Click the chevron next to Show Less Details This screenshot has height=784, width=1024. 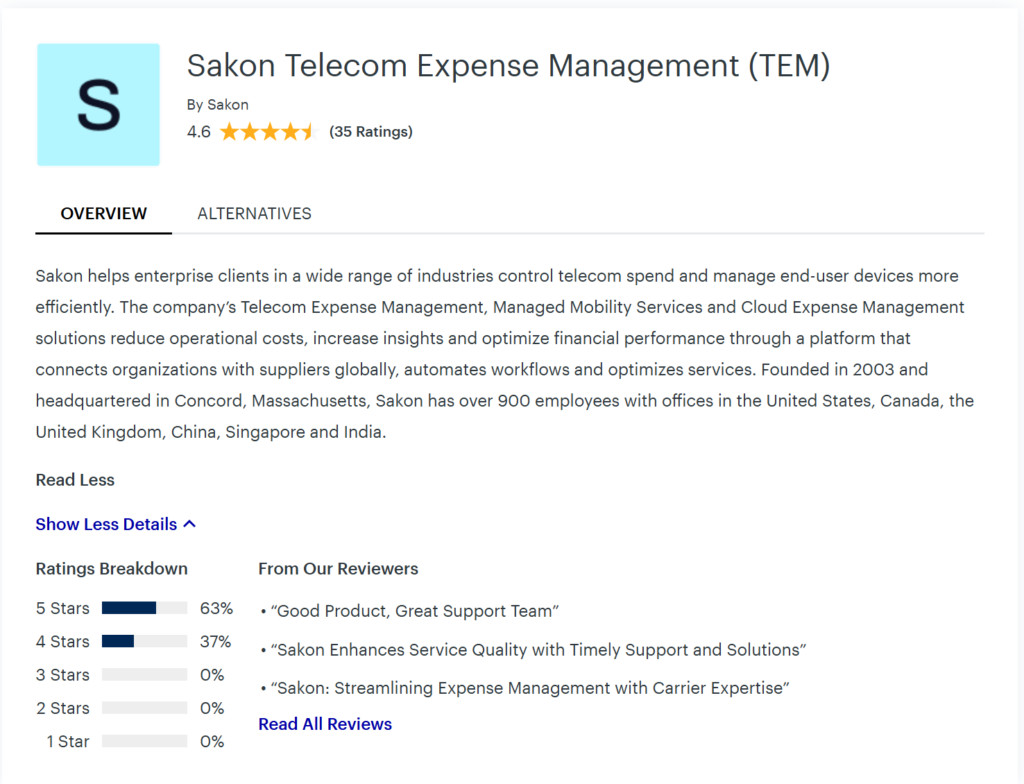click(x=190, y=524)
